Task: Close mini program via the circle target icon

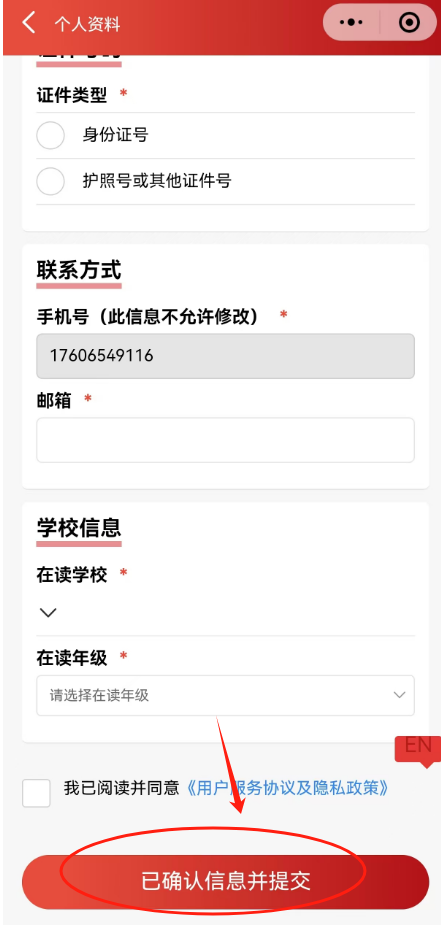Action: coord(409,22)
